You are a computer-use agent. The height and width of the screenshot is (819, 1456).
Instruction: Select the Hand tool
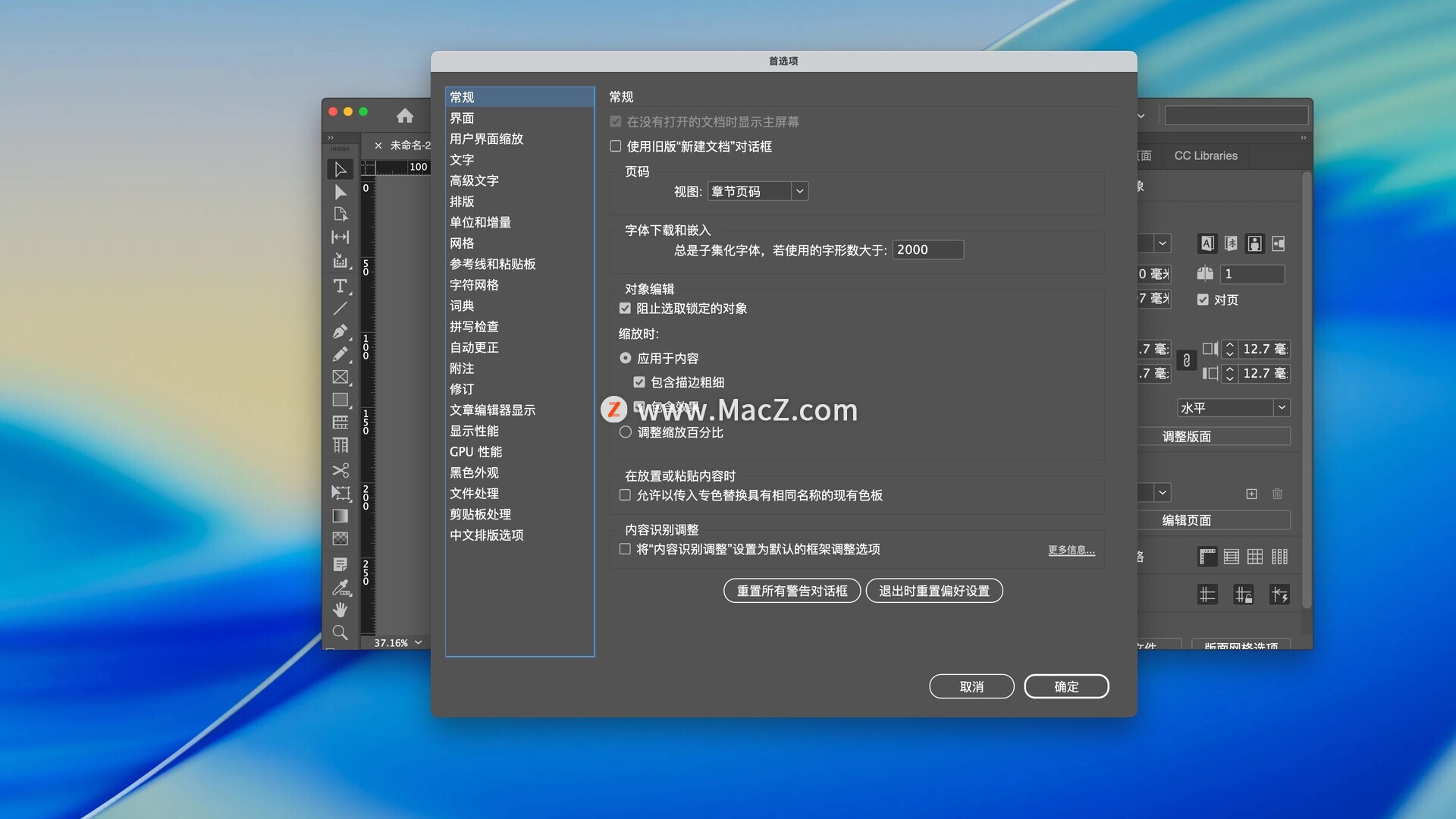click(340, 610)
